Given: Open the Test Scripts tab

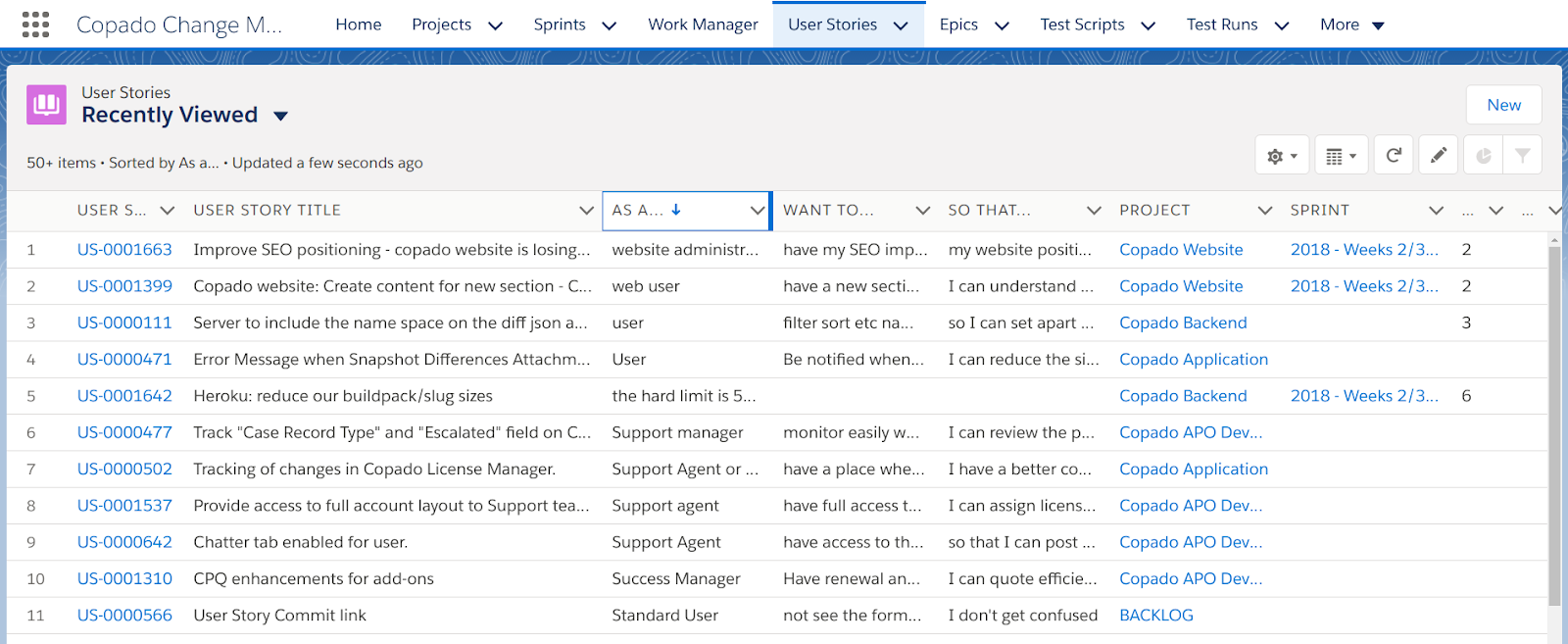Looking at the screenshot, I should tap(1082, 25).
